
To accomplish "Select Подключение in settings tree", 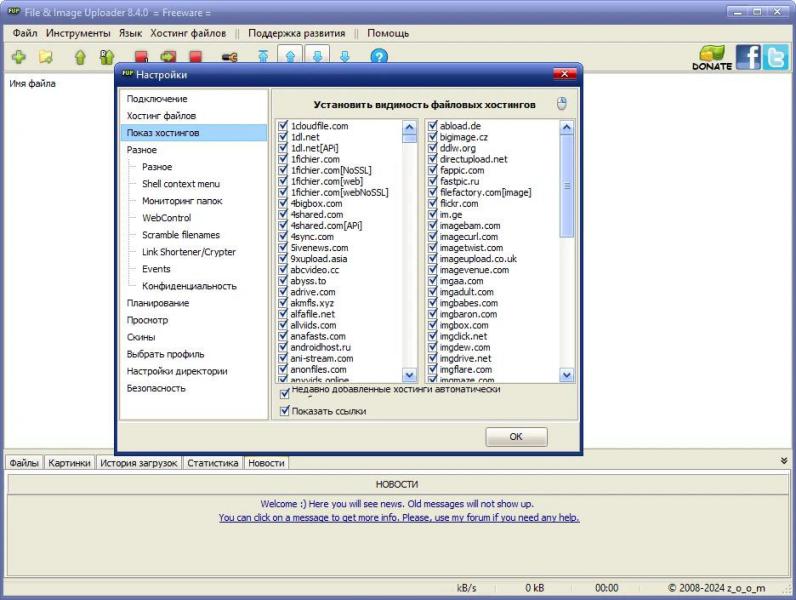I will coord(157,98).
